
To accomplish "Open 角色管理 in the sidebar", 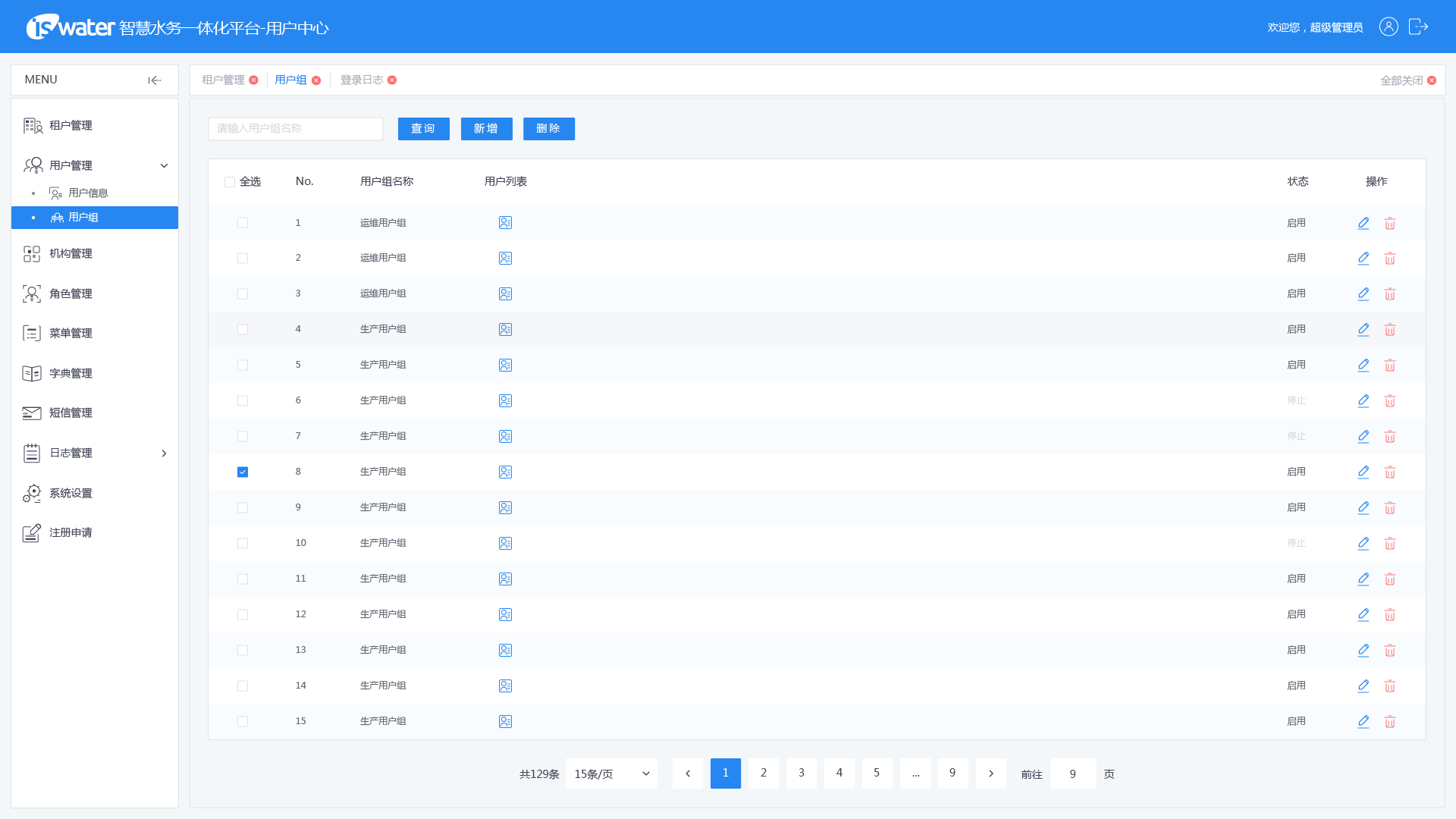I will point(71,293).
